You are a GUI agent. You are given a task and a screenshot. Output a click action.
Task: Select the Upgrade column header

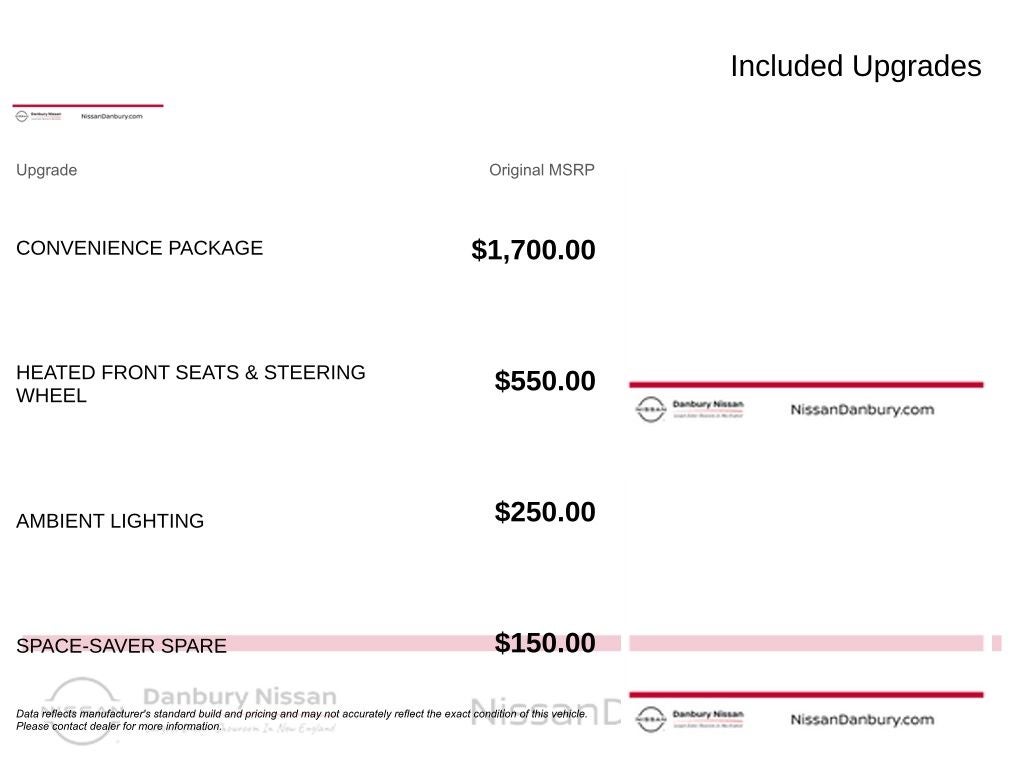tap(46, 170)
